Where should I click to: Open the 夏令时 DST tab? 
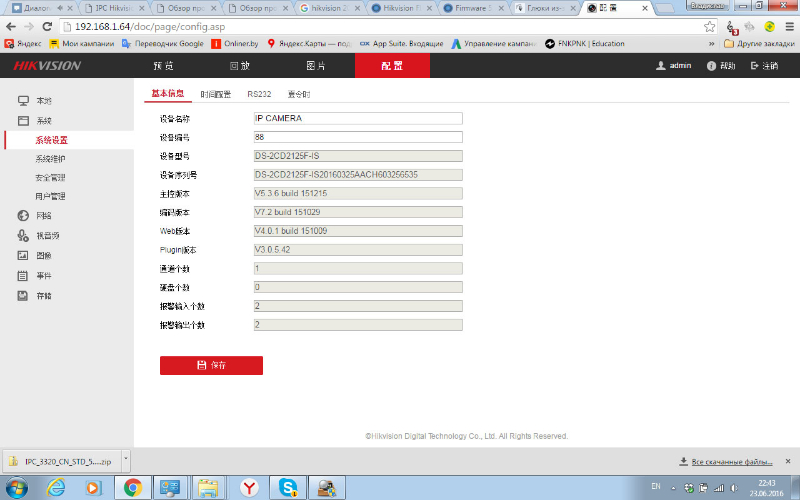pyautogui.click(x=299, y=94)
